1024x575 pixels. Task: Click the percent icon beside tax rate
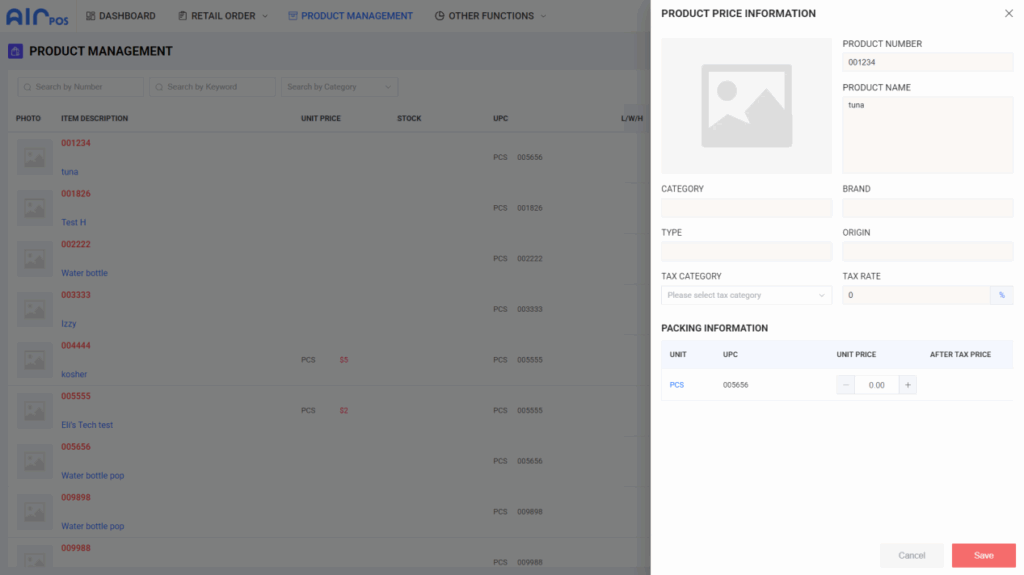pyautogui.click(x=1001, y=295)
